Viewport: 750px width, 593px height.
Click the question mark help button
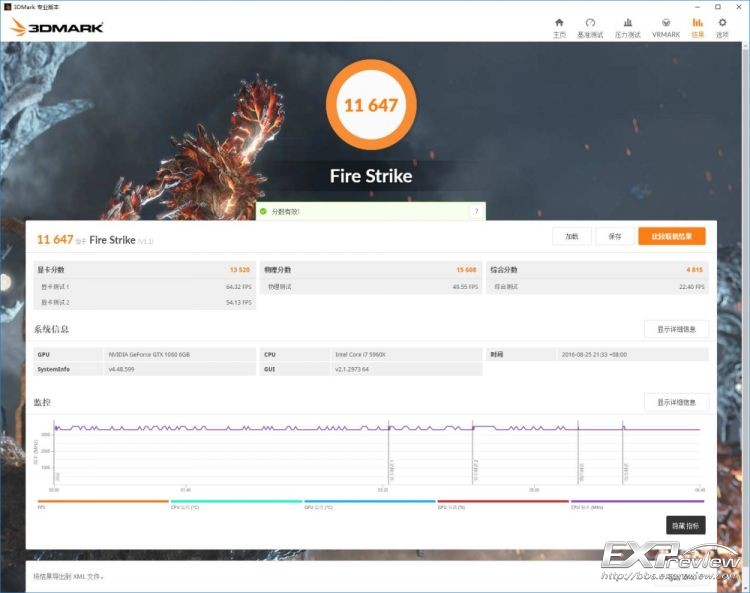(476, 211)
